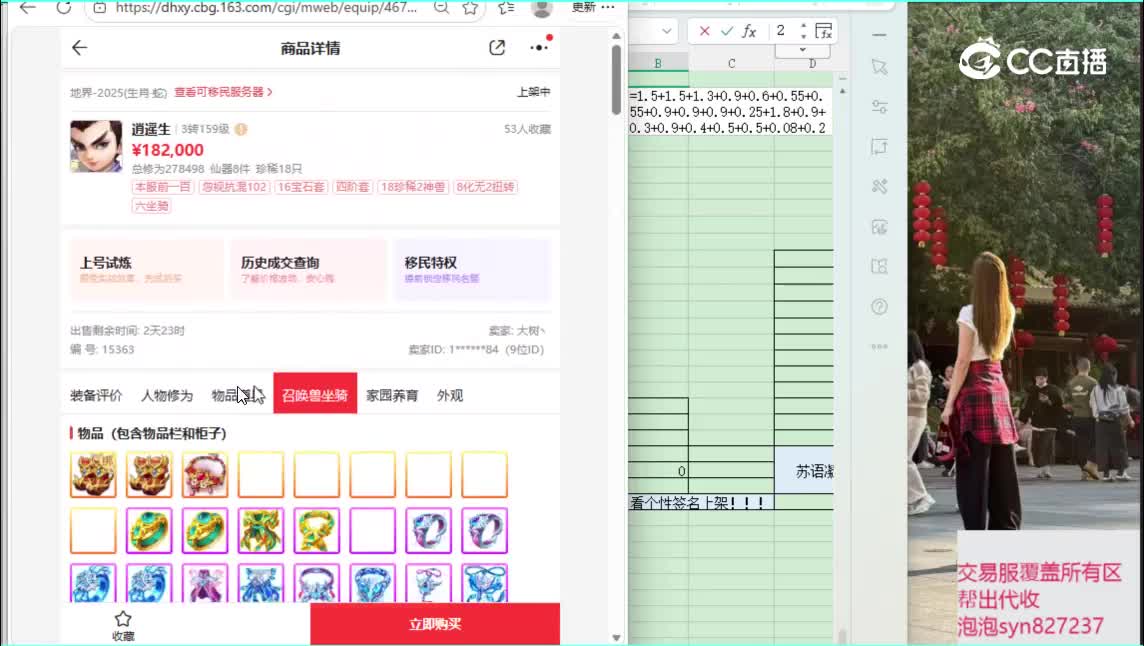Screen dimensions: 1144x646
Task: Click the red 立即购买 button
Action: (435, 624)
